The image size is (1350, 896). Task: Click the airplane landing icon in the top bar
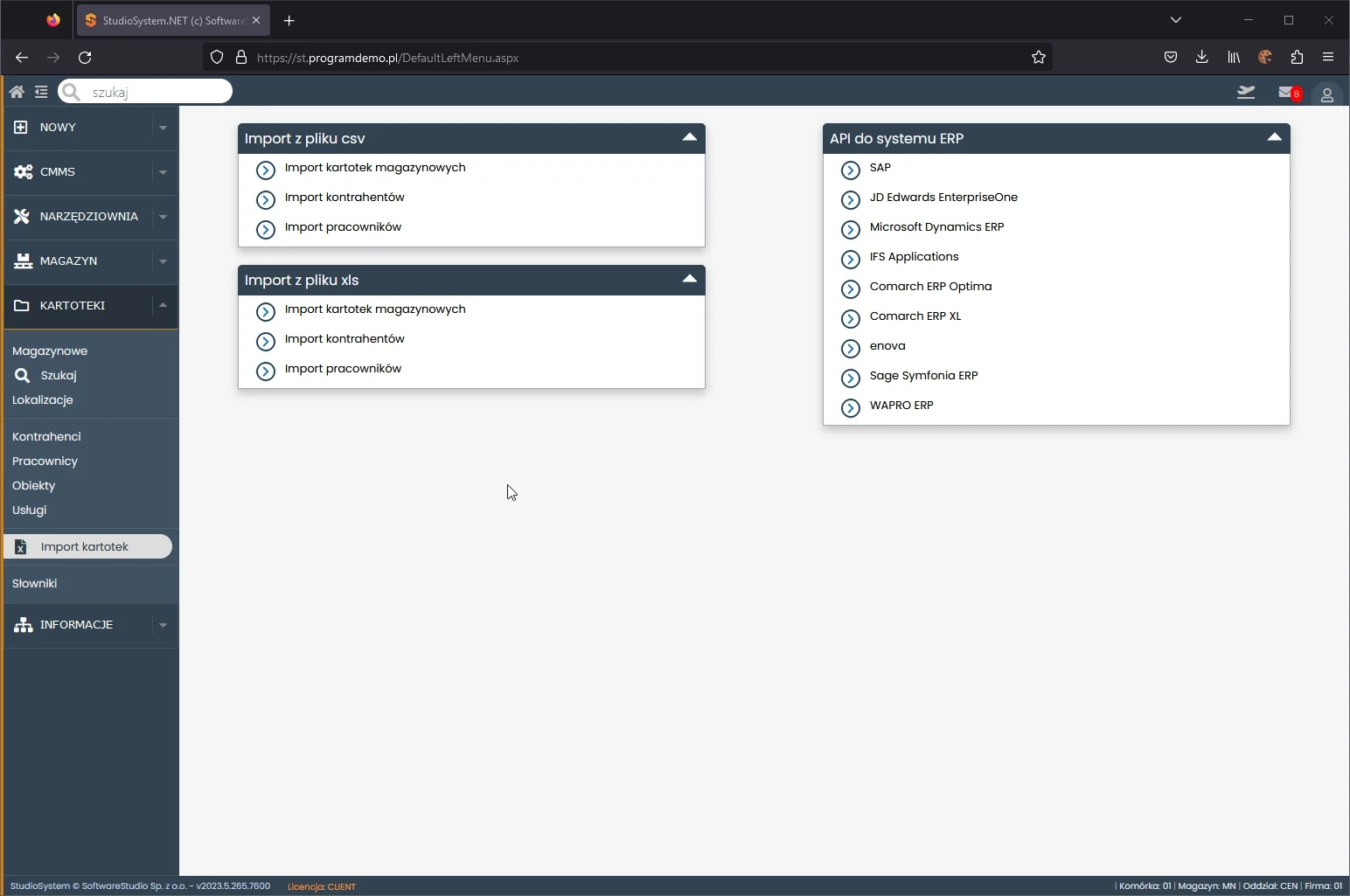tap(1246, 93)
